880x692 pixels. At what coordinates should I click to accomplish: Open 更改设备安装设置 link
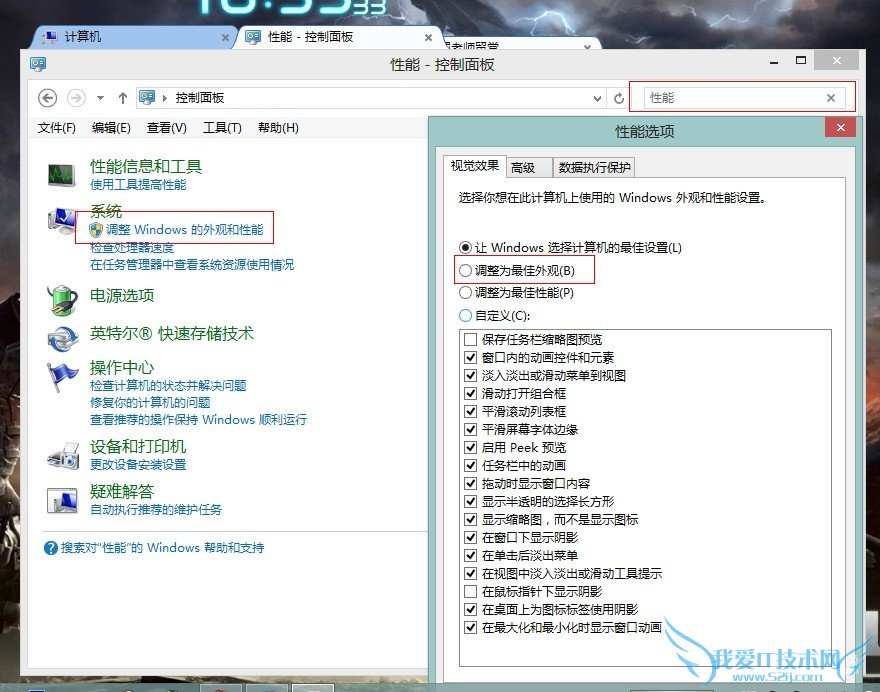coord(138,465)
